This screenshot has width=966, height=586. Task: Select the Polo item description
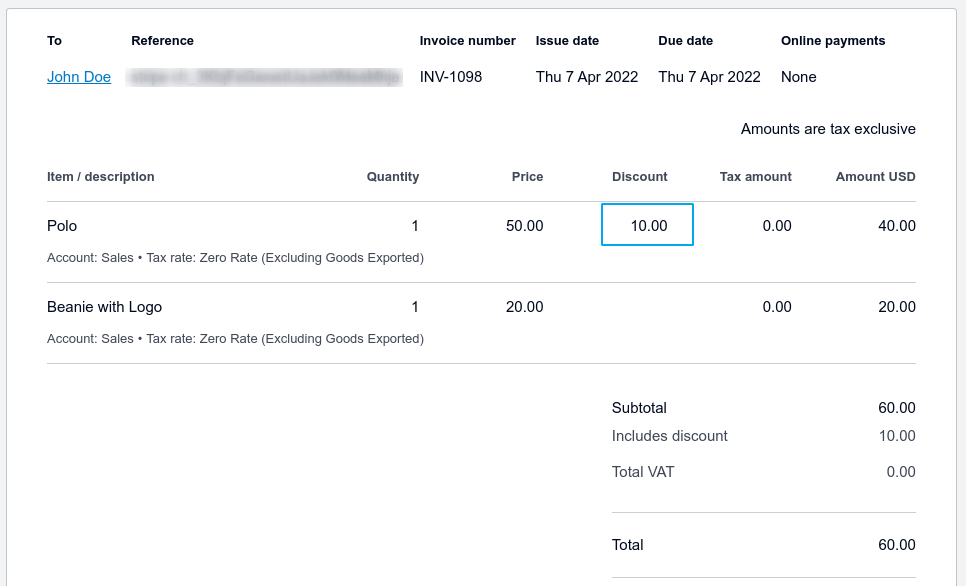[62, 226]
